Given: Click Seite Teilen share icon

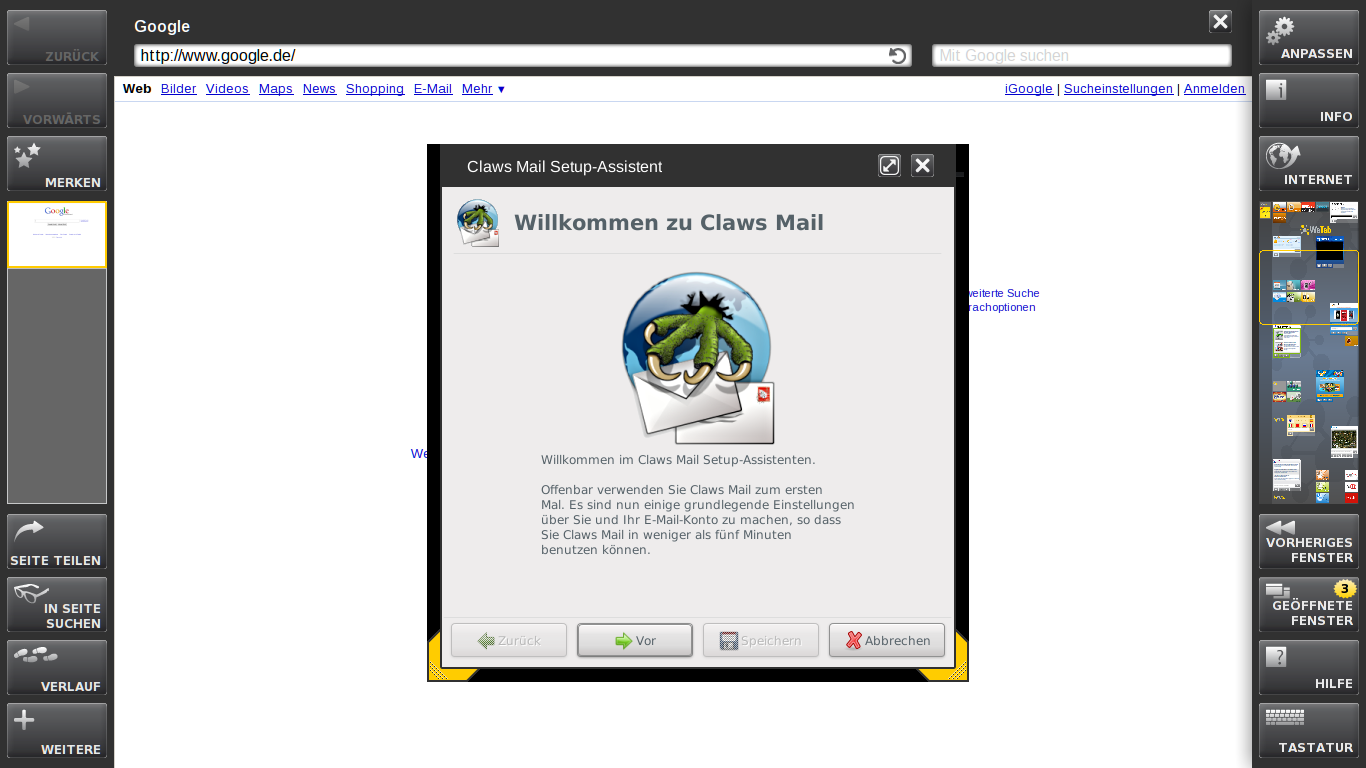Looking at the screenshot, I should pyautogui.click(x=56, y=541).
